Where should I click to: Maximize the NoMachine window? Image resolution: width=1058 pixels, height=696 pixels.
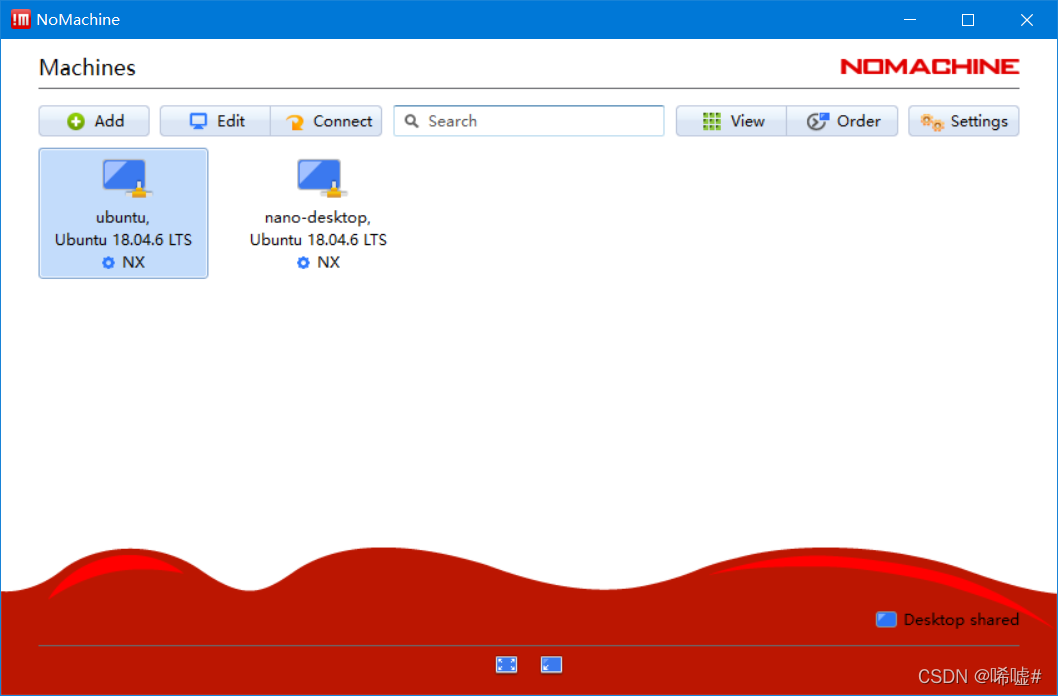pos(968,20)
